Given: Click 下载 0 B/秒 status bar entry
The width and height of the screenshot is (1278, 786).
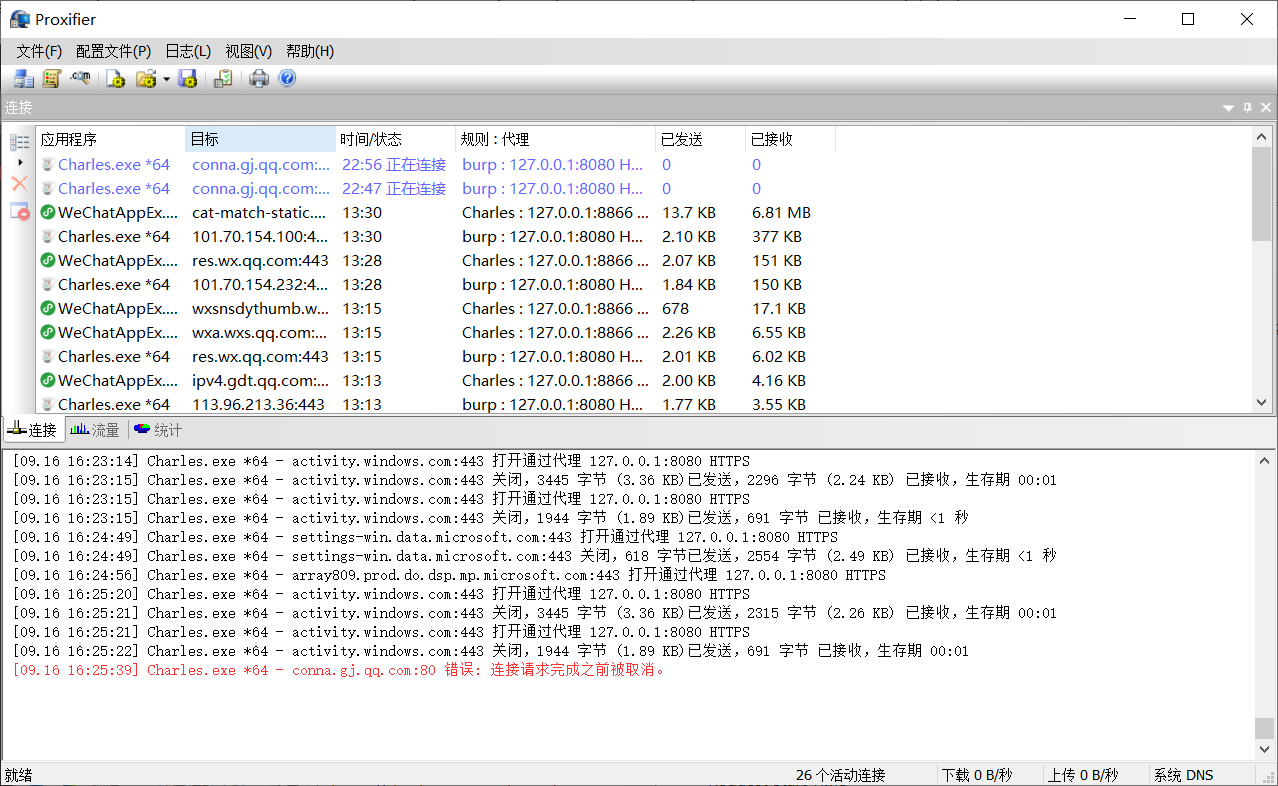Looking at the screenshot, I should point(977,775).
